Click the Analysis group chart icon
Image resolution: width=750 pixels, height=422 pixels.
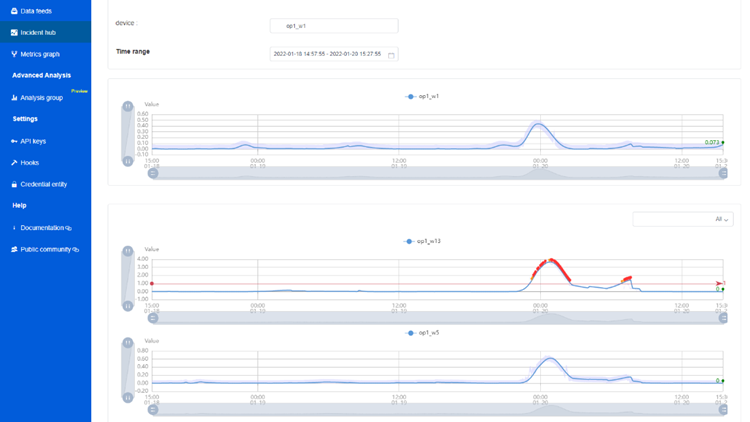pyautogui.click(x=14, y=98)
